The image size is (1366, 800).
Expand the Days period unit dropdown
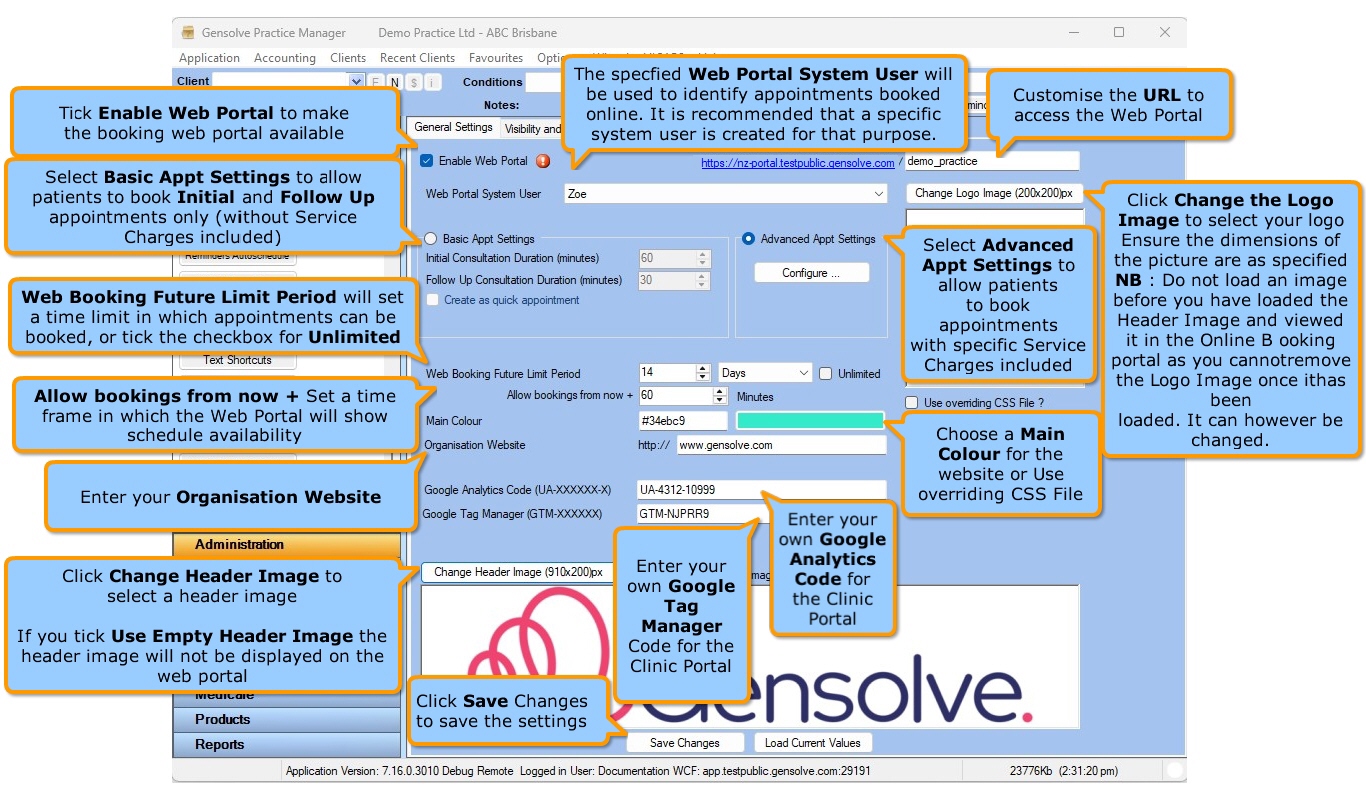pos(803,374)
